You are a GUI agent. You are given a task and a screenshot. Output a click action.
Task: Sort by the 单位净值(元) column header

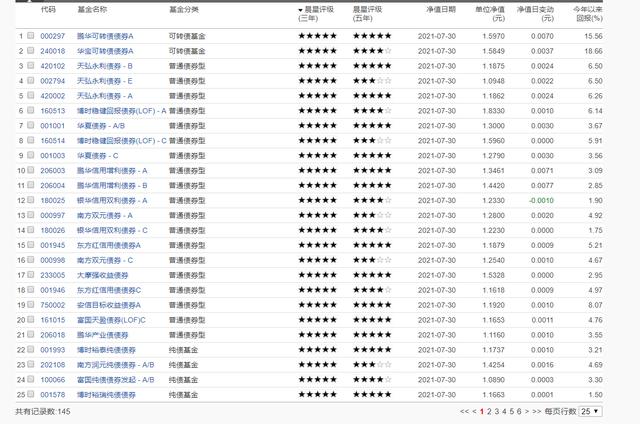(490, 14)
